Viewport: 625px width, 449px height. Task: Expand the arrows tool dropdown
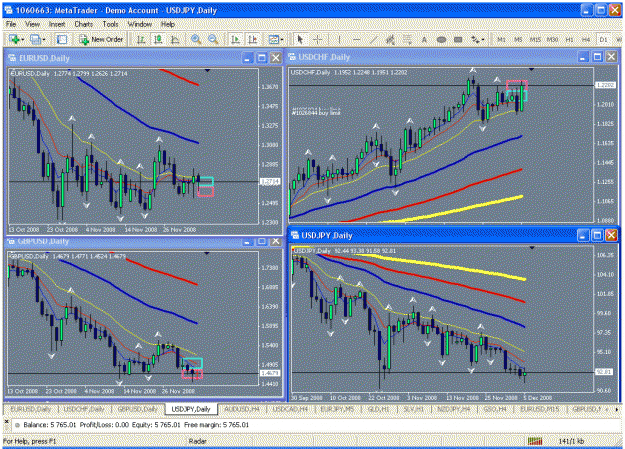coord(483,39)
